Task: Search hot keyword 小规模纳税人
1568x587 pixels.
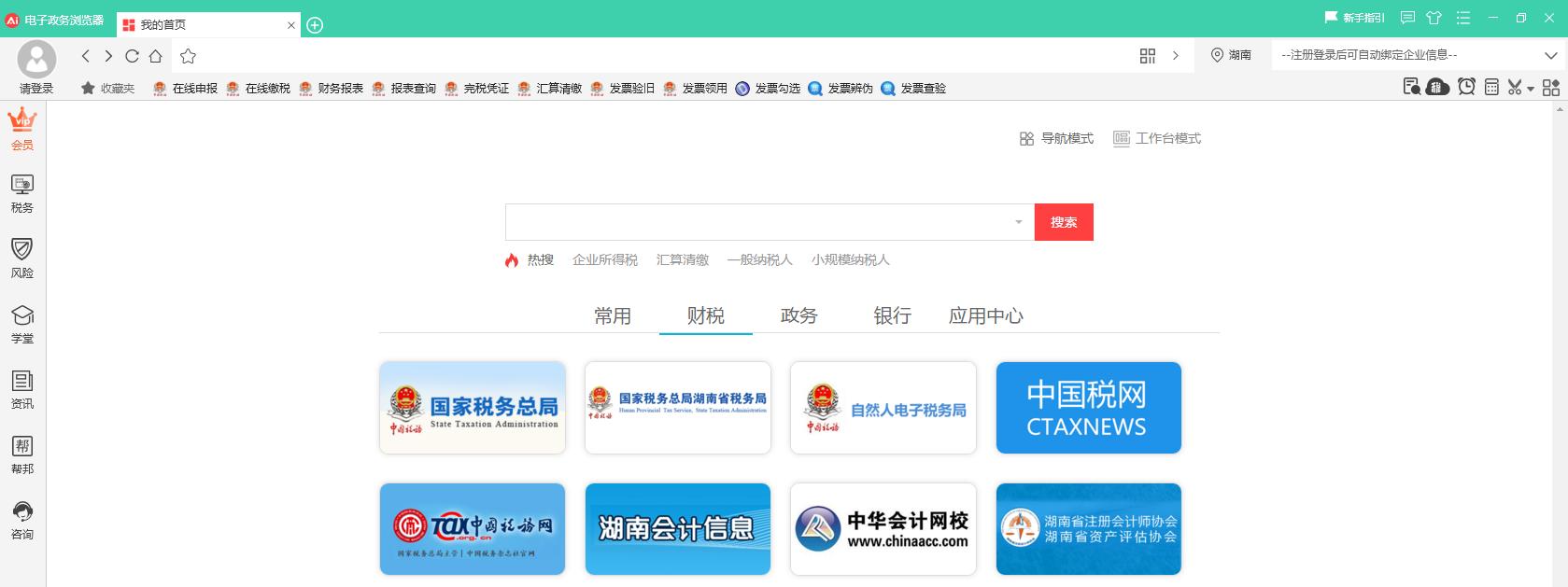Action: (851, 259)
